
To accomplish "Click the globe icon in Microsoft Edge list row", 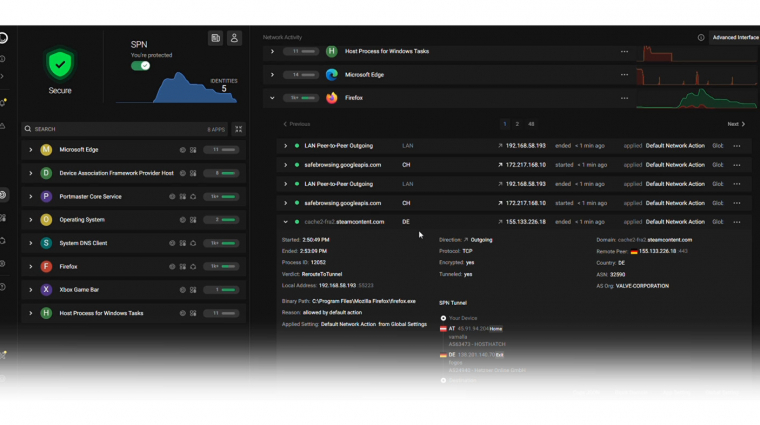I will [x=183, y=150].
